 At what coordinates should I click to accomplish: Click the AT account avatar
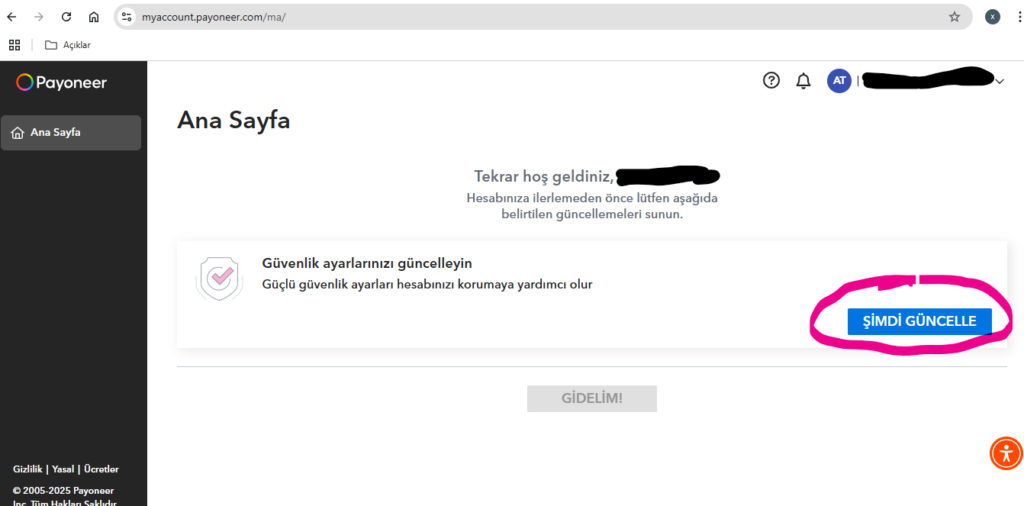point(839,81)
